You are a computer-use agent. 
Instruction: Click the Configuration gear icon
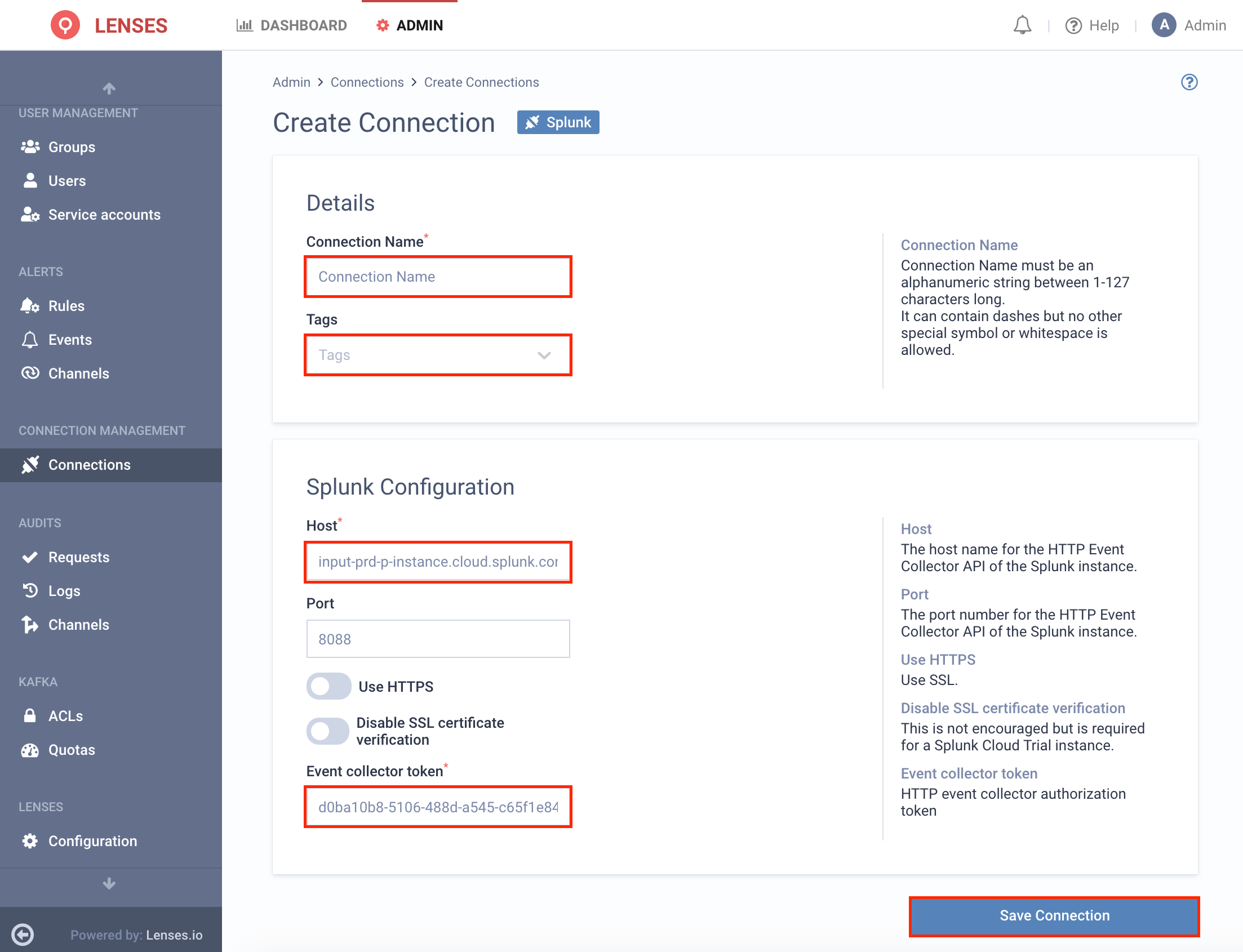click(x=30, y=841)
